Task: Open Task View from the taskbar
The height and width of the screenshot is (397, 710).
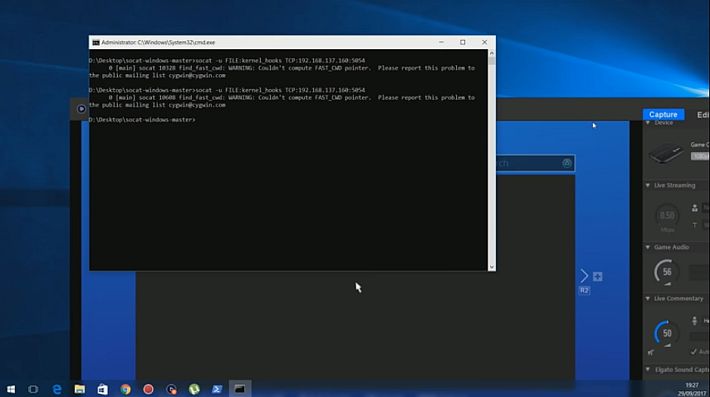Action: tap(33, 389)
